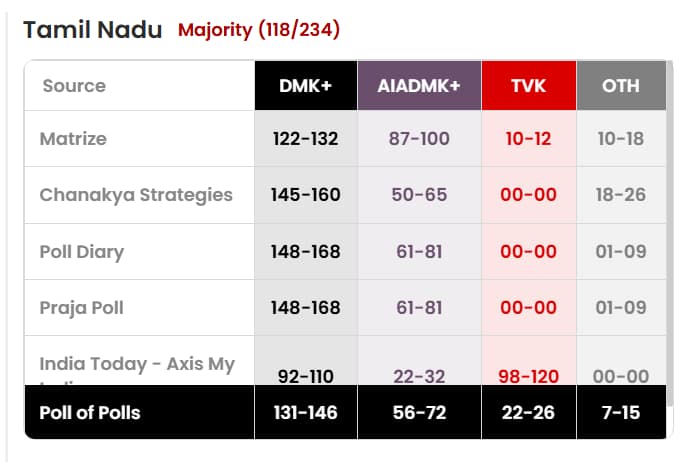Click the Tamil Nadu heading
Image resolution: width=688 pixels, height=462 pixels.
92,29
